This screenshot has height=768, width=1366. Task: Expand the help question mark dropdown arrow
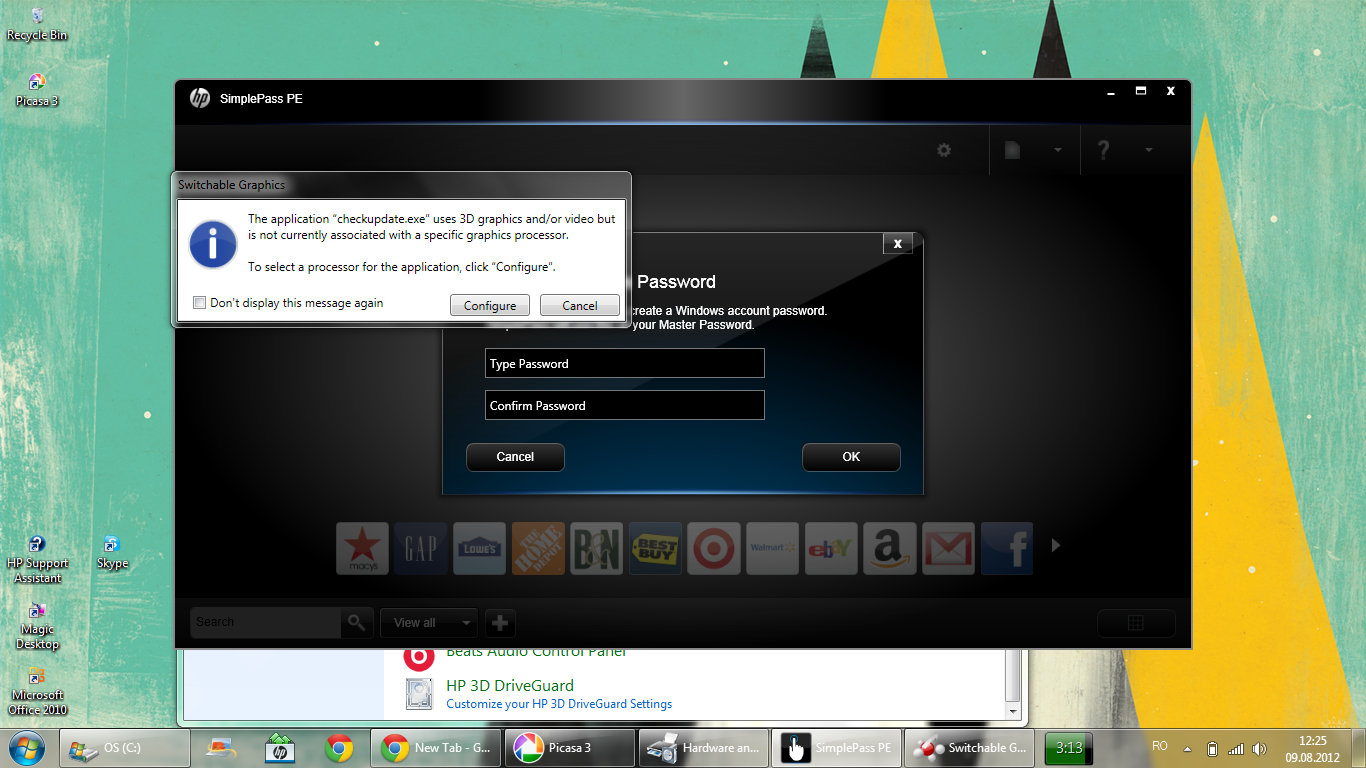click(1149, 150)
